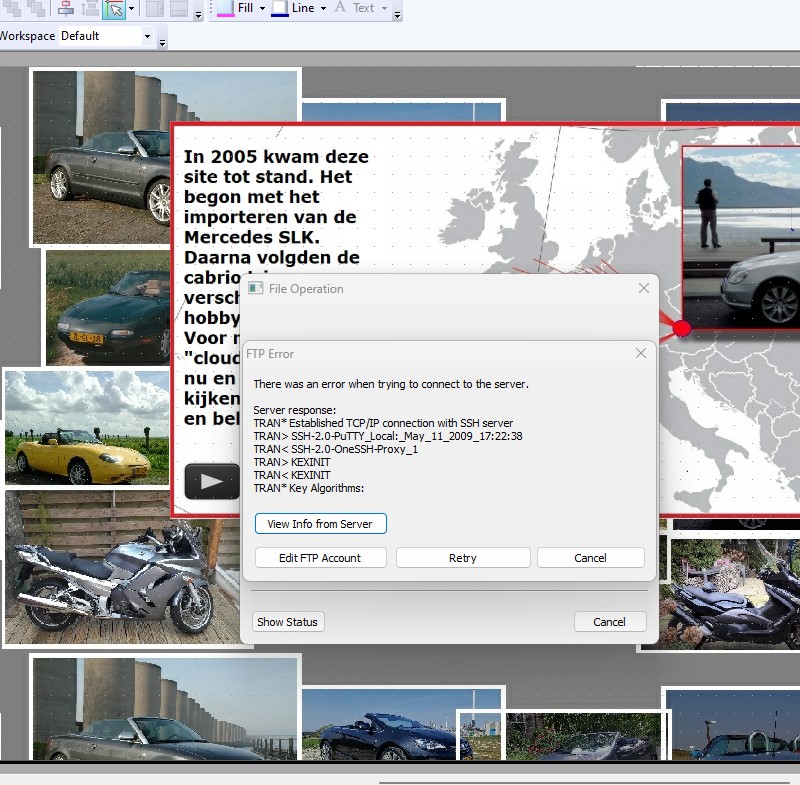Click the File Operation dialog title icon
This screenshot has height=785, width=800.
point(255,289)
